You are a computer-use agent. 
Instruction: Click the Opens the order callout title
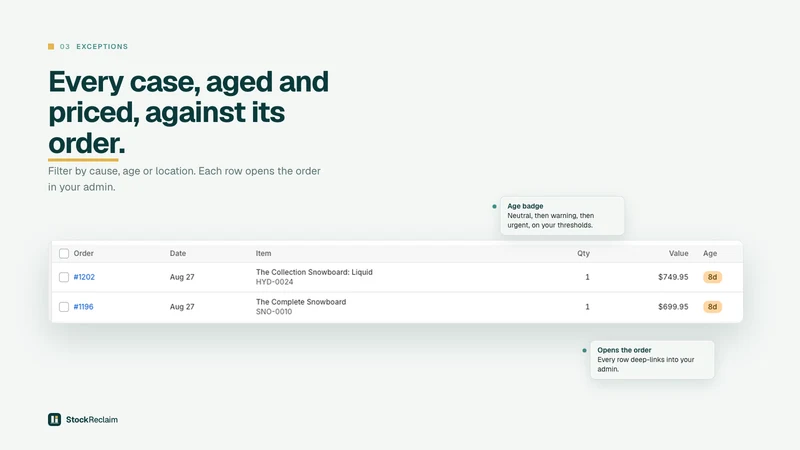click(x=624, y=350)
